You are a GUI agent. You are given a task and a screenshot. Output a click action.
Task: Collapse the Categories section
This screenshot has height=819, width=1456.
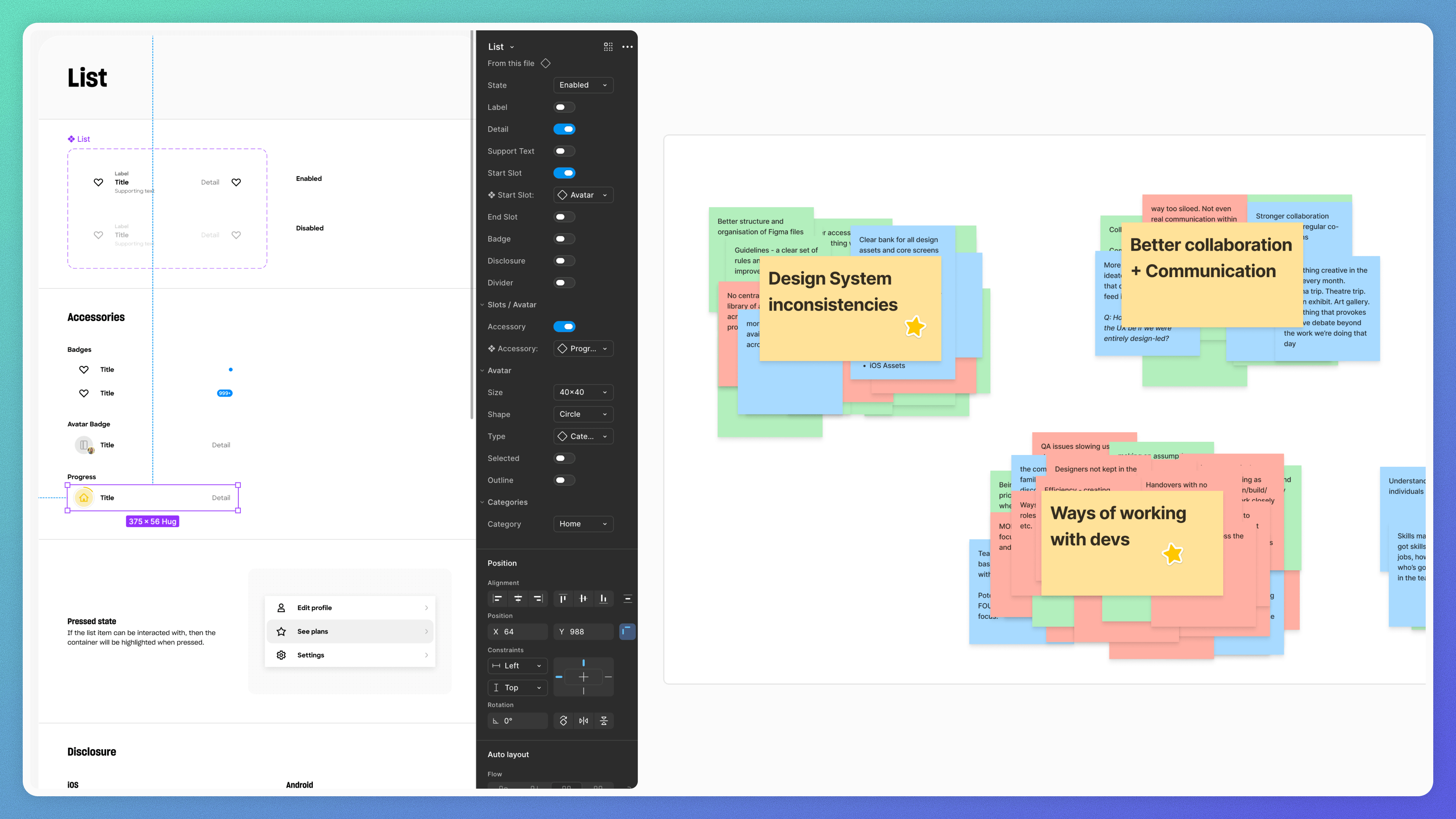pos(482,502)
